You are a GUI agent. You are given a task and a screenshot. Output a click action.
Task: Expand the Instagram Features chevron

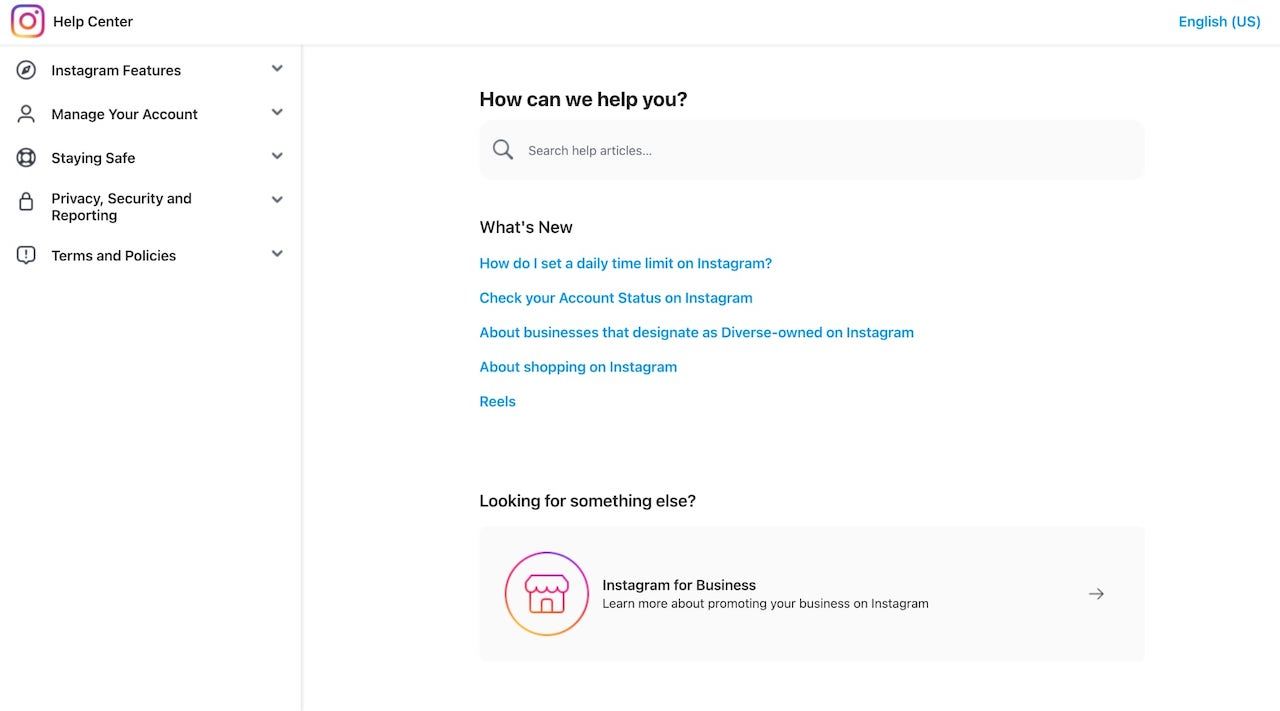[x=277, y=69]
